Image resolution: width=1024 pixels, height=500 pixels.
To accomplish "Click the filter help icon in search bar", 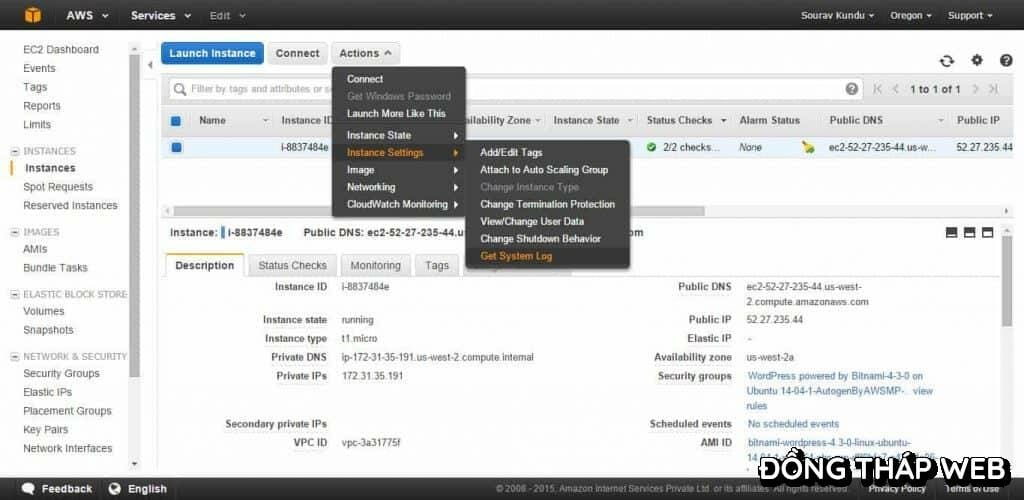I will (x=852, y=89).
